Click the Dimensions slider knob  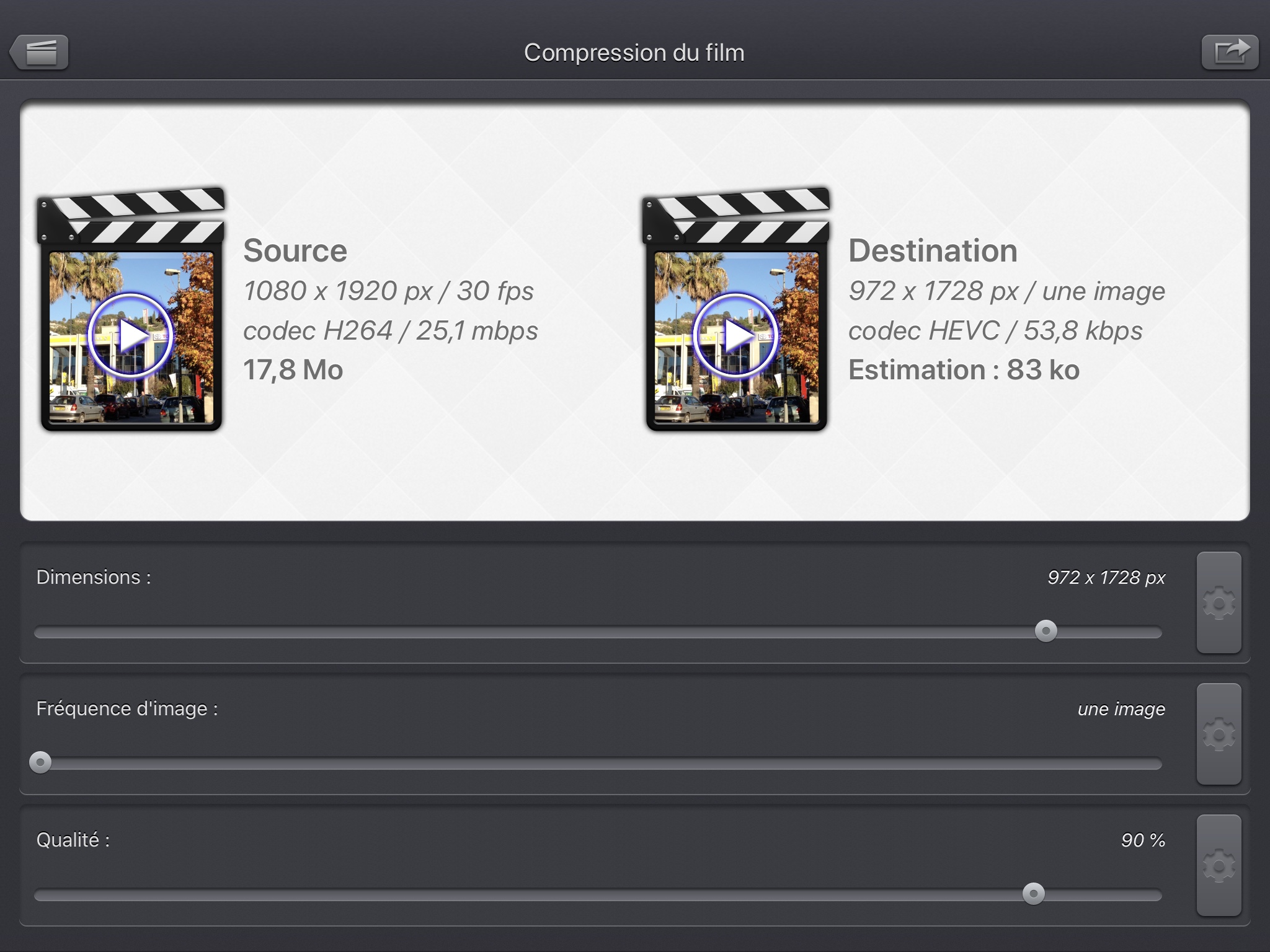point(1046,631)
